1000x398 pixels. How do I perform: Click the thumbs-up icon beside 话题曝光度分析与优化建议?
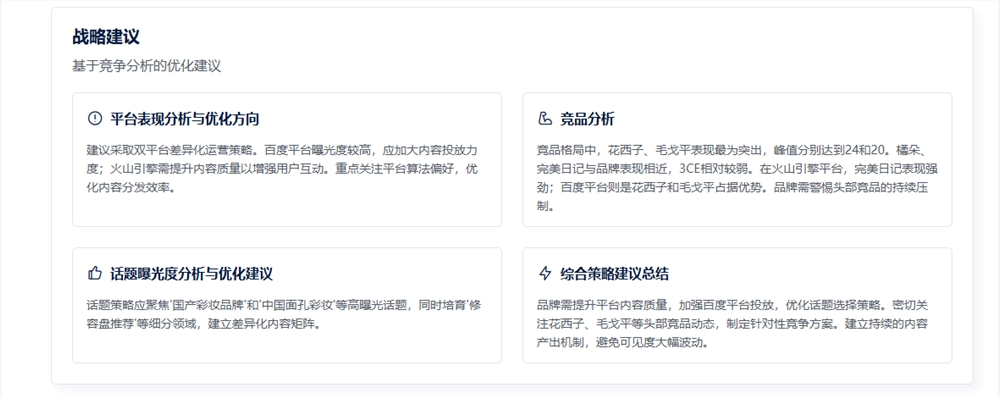(x=94, y=274)
